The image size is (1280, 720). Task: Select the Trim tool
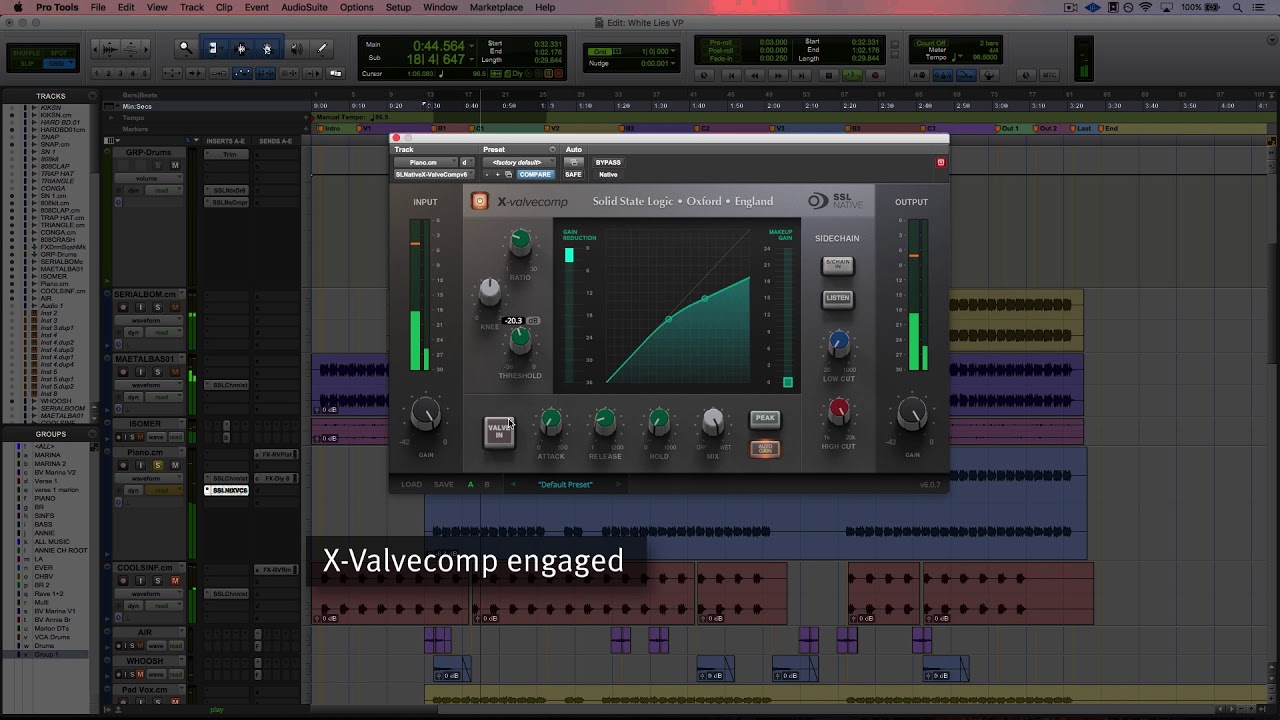click(212, 48)
